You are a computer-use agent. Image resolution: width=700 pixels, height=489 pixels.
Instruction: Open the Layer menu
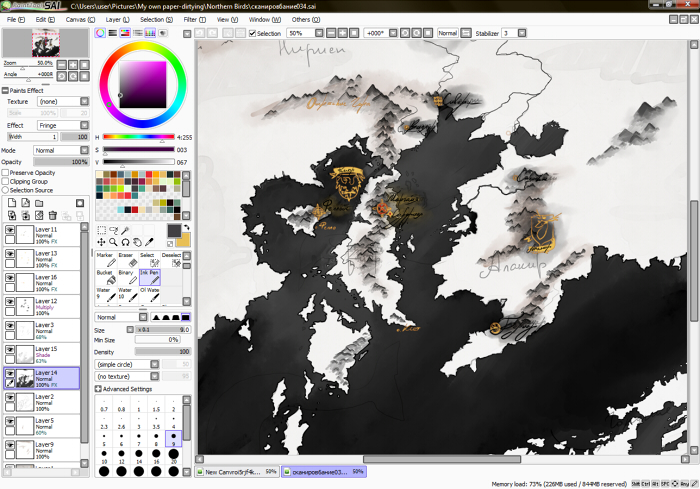click(117, 20)
